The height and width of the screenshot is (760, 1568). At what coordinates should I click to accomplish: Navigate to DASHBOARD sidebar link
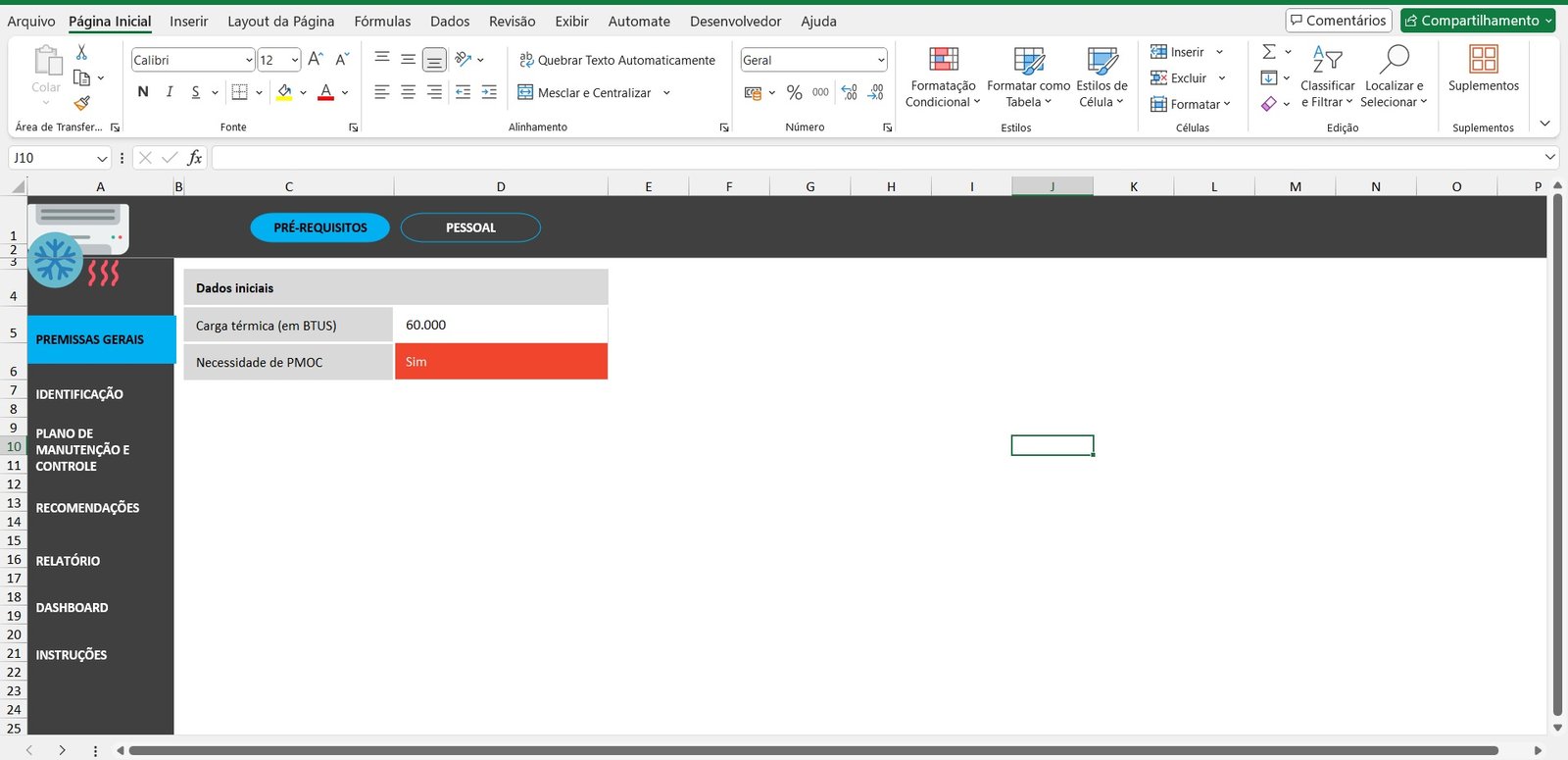click(72, 608)
